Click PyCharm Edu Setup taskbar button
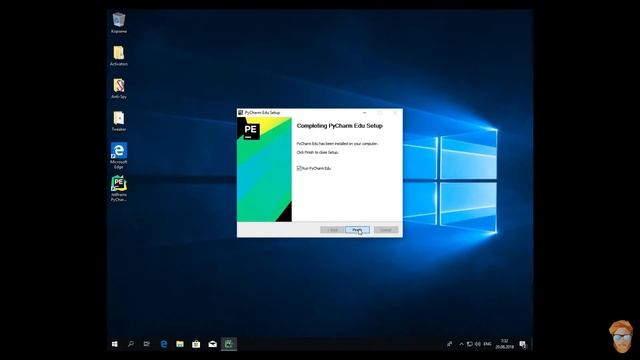 (x=229, y=344)
